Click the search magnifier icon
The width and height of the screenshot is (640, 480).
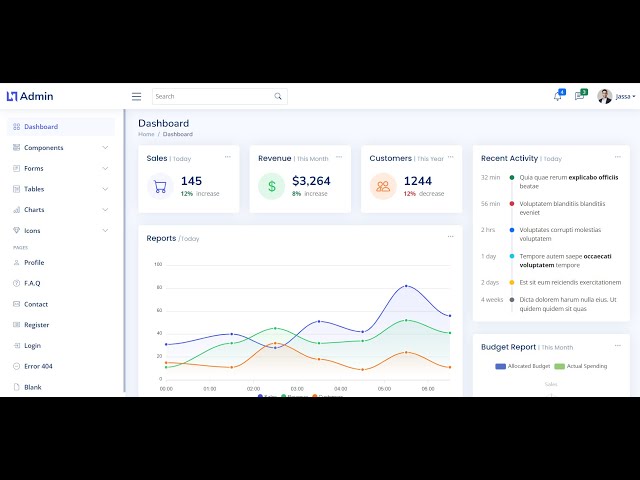(x=278, y=96)
